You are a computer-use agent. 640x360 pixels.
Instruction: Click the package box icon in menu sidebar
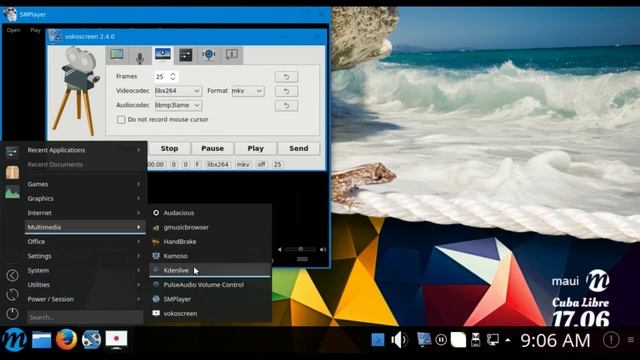coord(12,172)
